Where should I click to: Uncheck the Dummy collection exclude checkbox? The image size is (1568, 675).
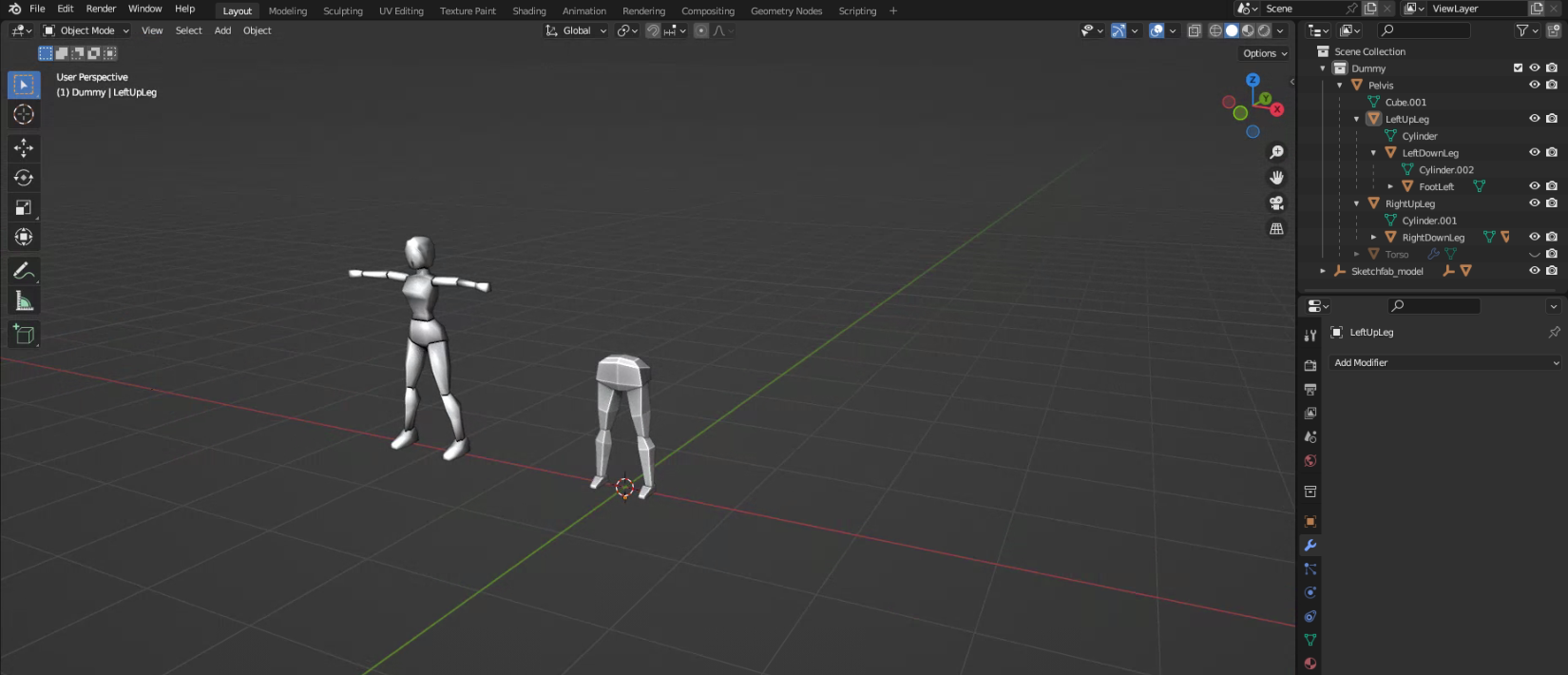[1518, 67]
